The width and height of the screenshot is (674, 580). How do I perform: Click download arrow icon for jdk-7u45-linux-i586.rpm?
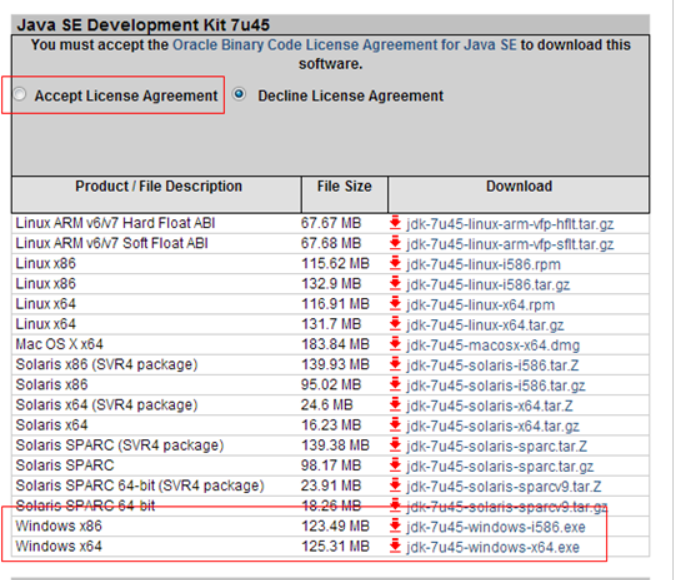pyautogui.click(x=395, y=264)
